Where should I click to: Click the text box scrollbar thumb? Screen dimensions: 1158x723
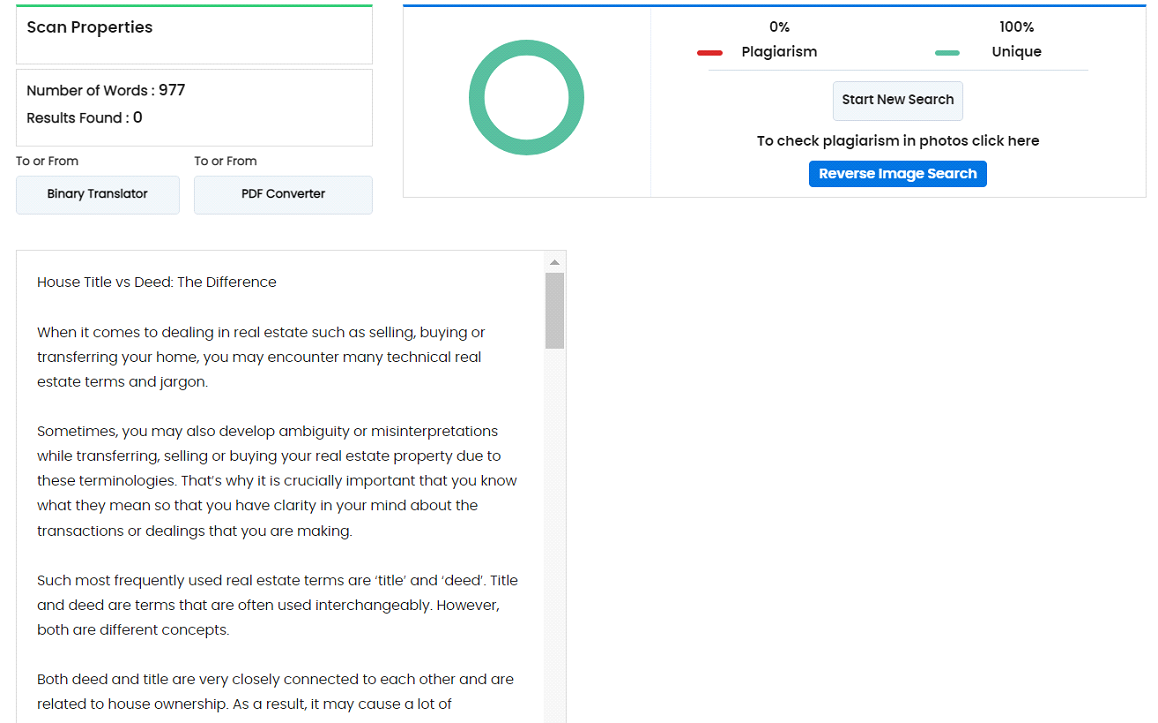point(555,310)
